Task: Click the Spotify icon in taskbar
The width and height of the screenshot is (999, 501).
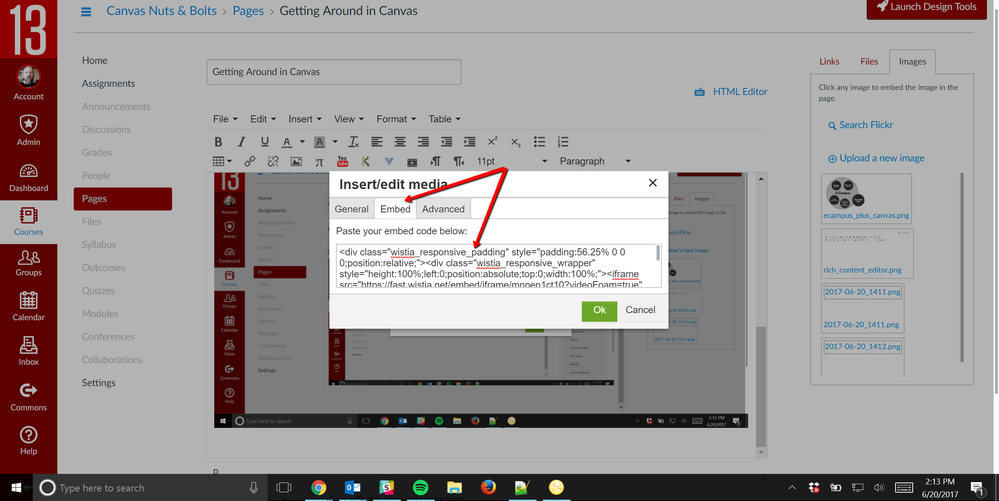Action: pos(420,488)
